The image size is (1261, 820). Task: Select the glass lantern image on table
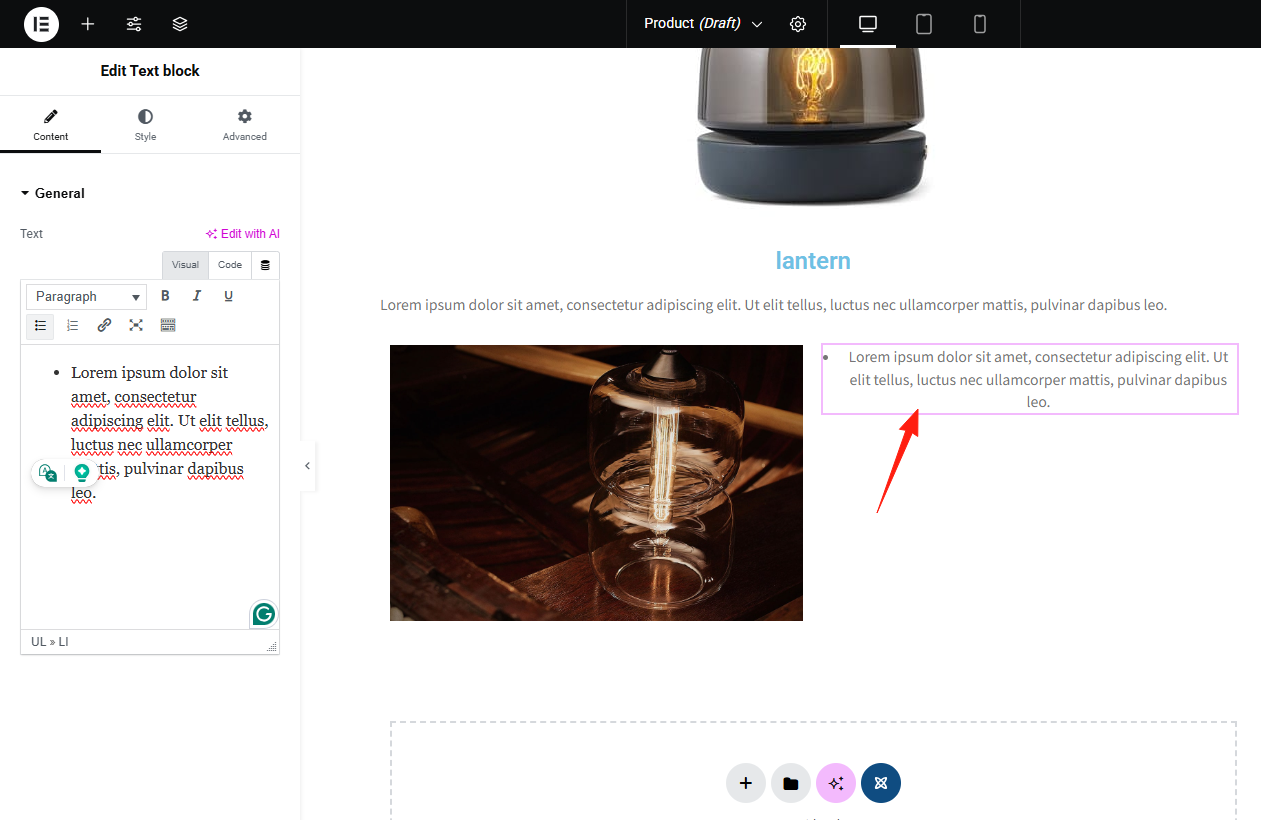[x=596, y=483]
